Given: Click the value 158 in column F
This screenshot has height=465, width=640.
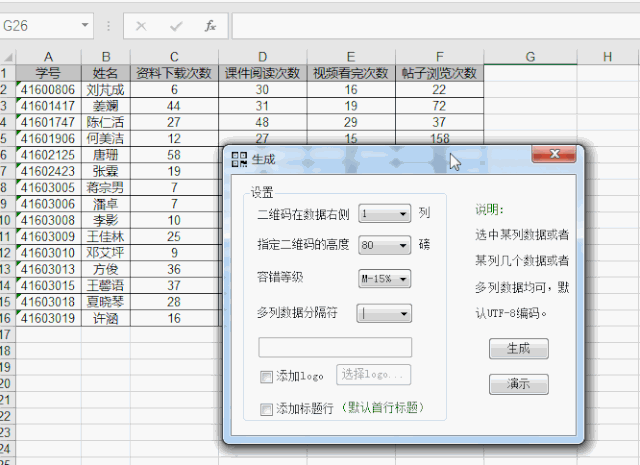Looking at the screenshot, I should (440, 138).
